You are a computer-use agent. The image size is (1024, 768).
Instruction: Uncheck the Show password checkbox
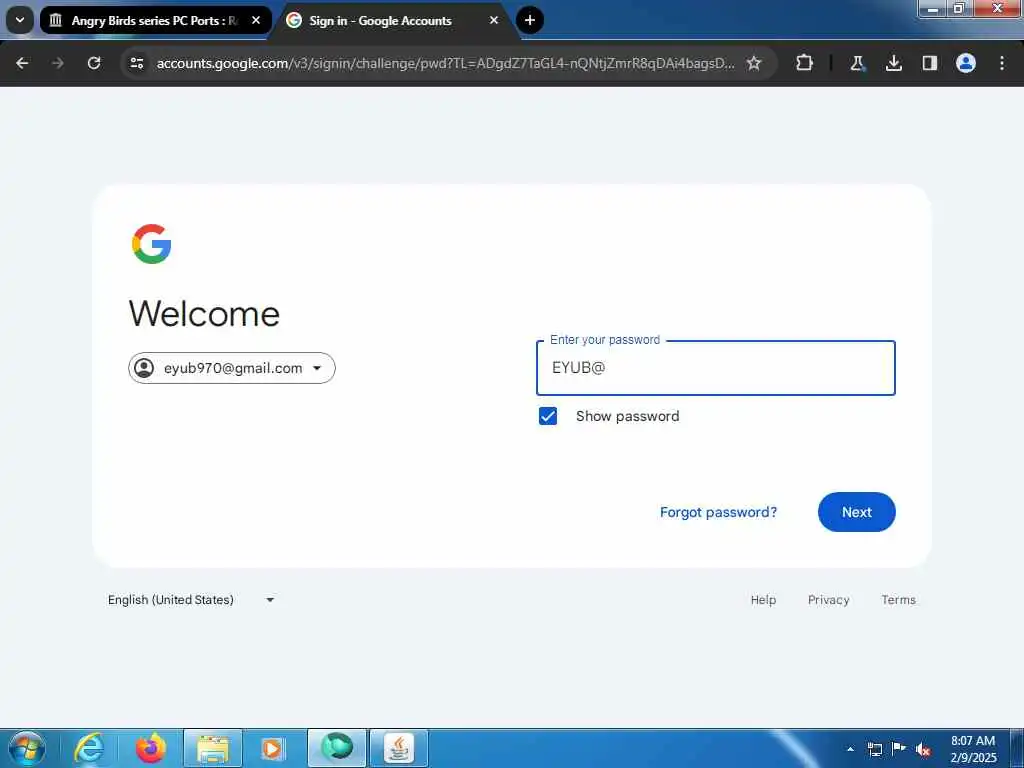[x=548, y=416]
